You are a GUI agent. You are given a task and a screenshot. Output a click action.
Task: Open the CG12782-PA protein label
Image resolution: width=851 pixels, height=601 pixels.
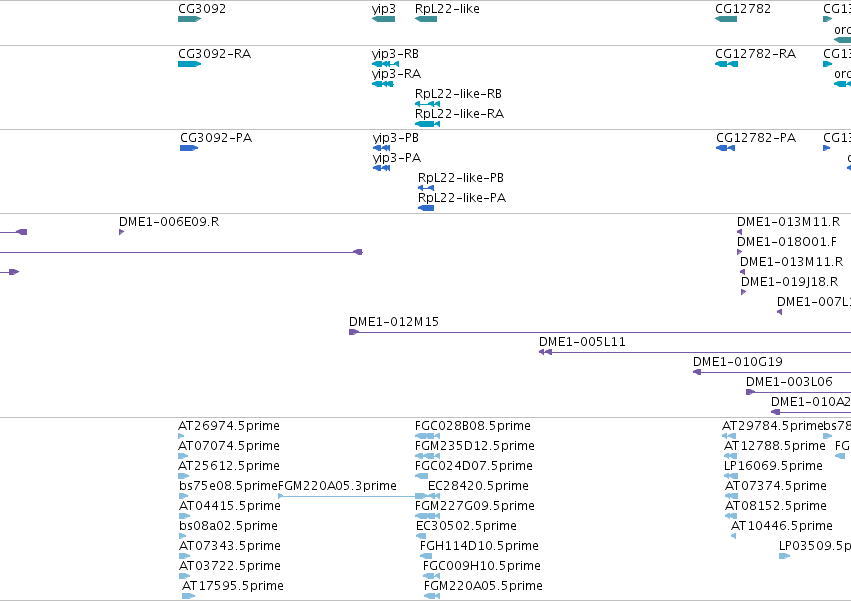(x=756, y=138)
